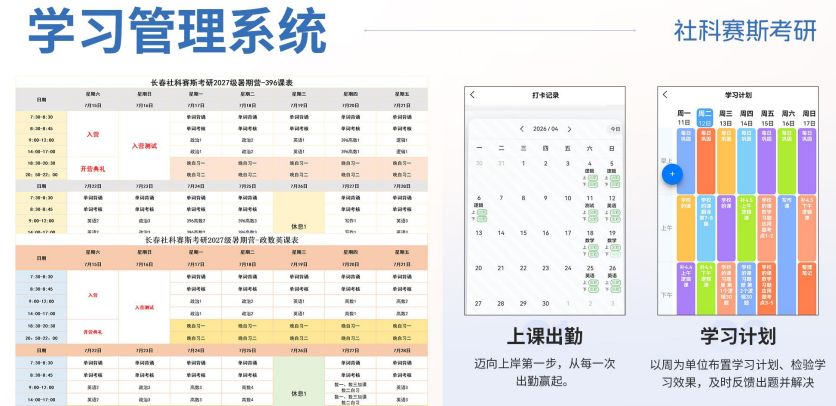Viewport: 836px width, 406px height.
Task: Choose calendar date 30
Action: 545,304
